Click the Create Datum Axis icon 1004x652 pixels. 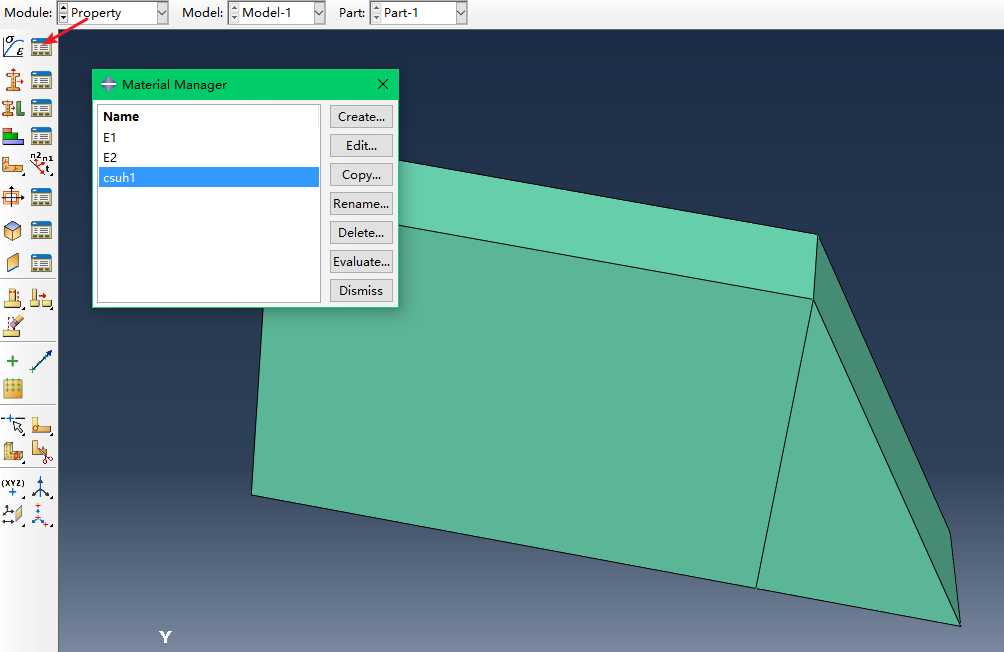[x=41, y=487]
